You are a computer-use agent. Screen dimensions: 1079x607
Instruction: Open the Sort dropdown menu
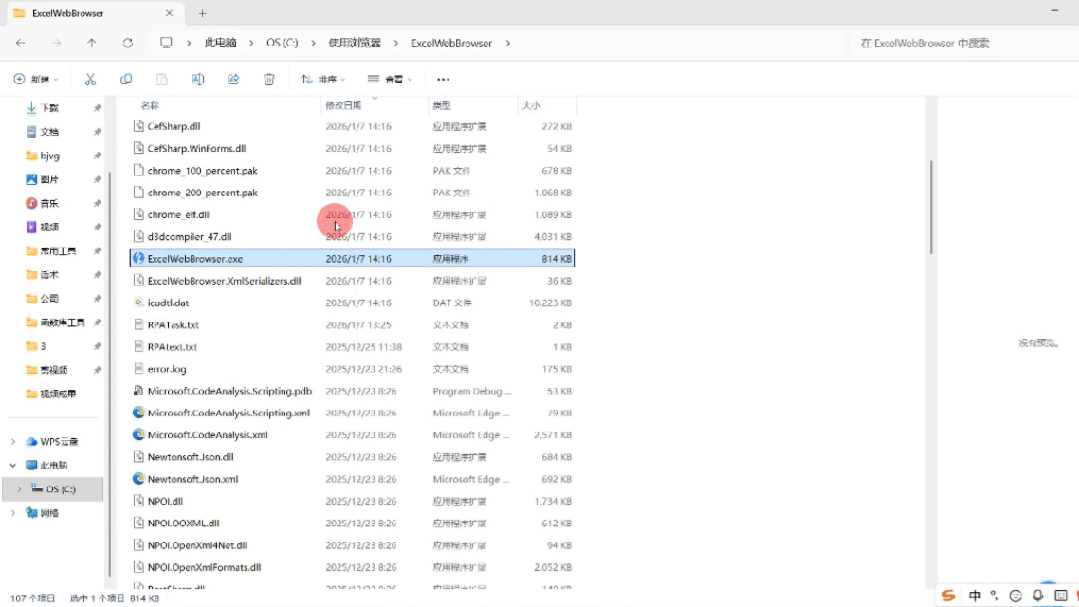pos(323,79)
